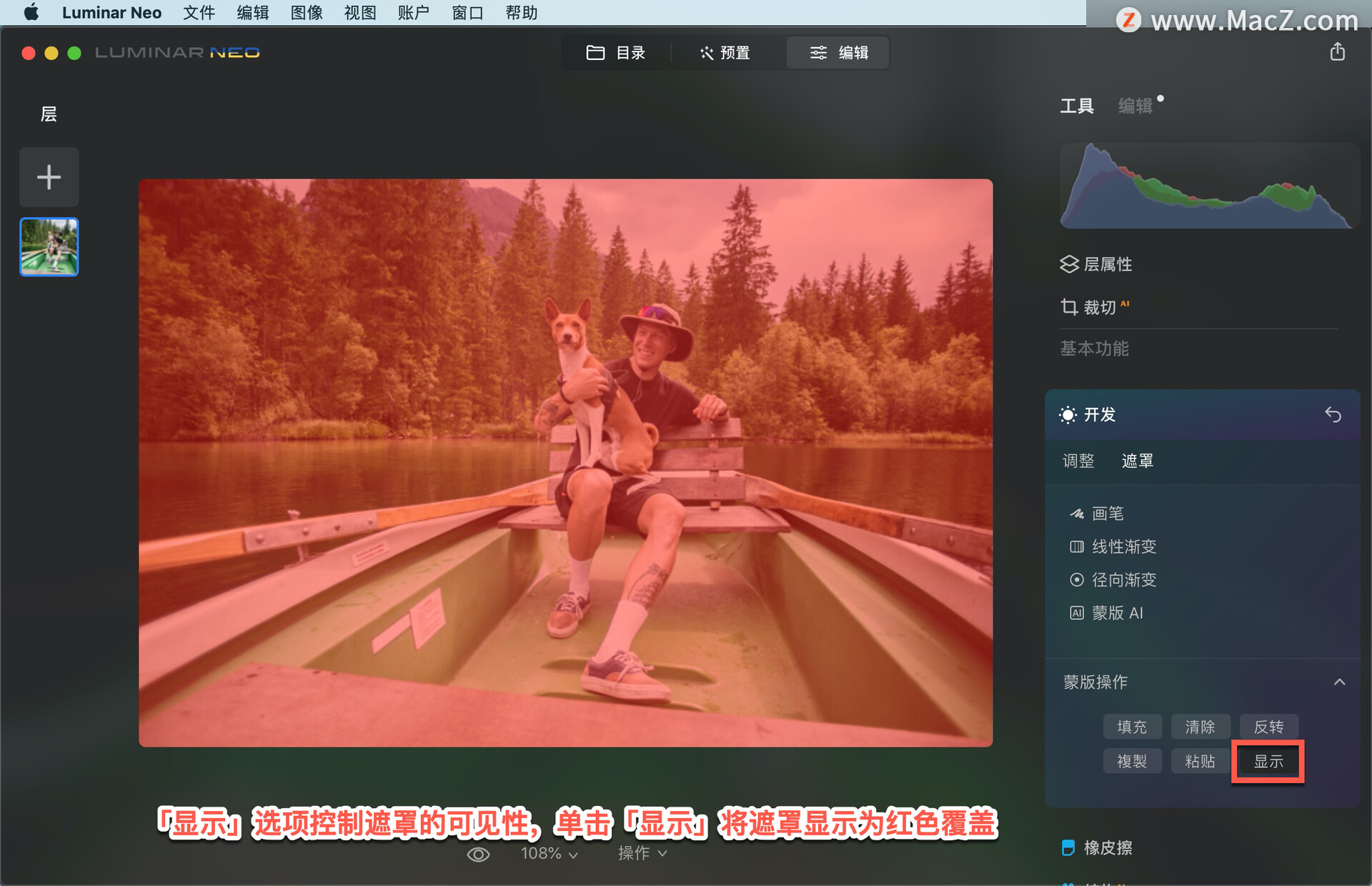Viewport: 1372px width, 886px height.
Task: Toggle the eye before/after preview icon
Action: [x=478, y=854]
